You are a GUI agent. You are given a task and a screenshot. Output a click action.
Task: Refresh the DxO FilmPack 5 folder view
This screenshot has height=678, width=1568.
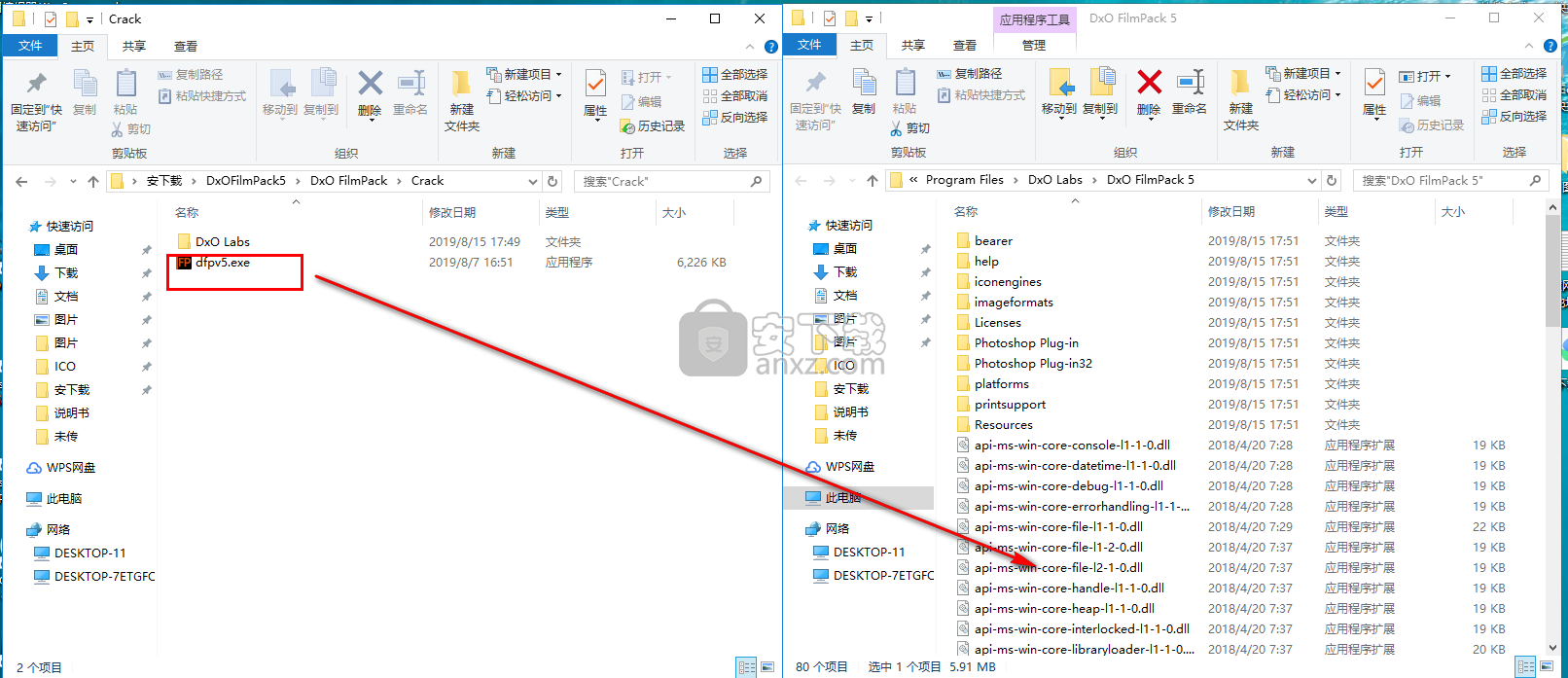(x=1332, y=180)
